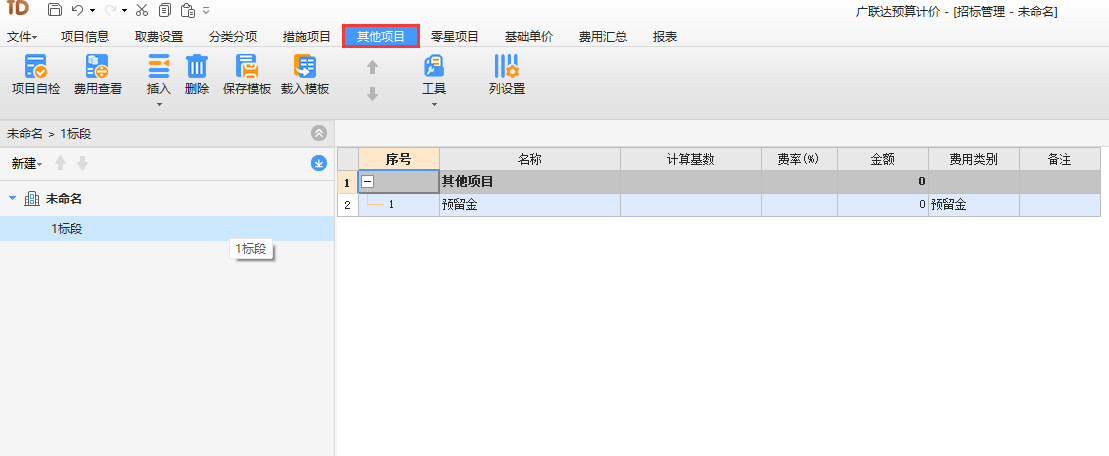Select row header number 1

tap(347, 182)
